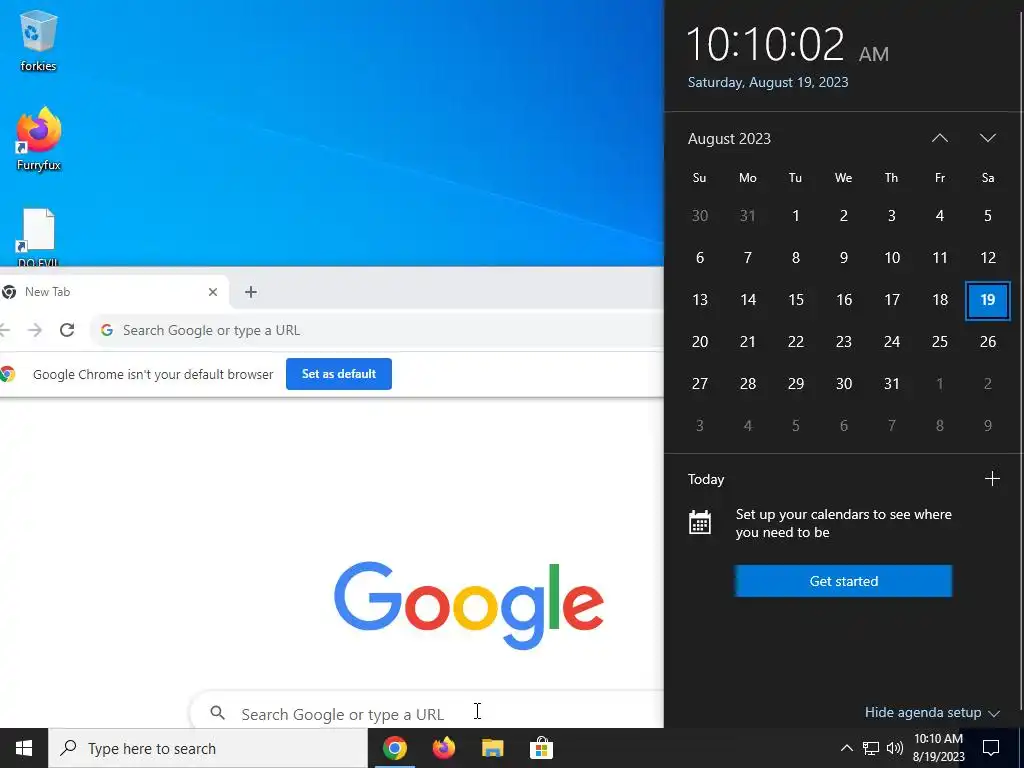Select August 5 in the calendar
The image size is (1024, 768).
[988, 216]
